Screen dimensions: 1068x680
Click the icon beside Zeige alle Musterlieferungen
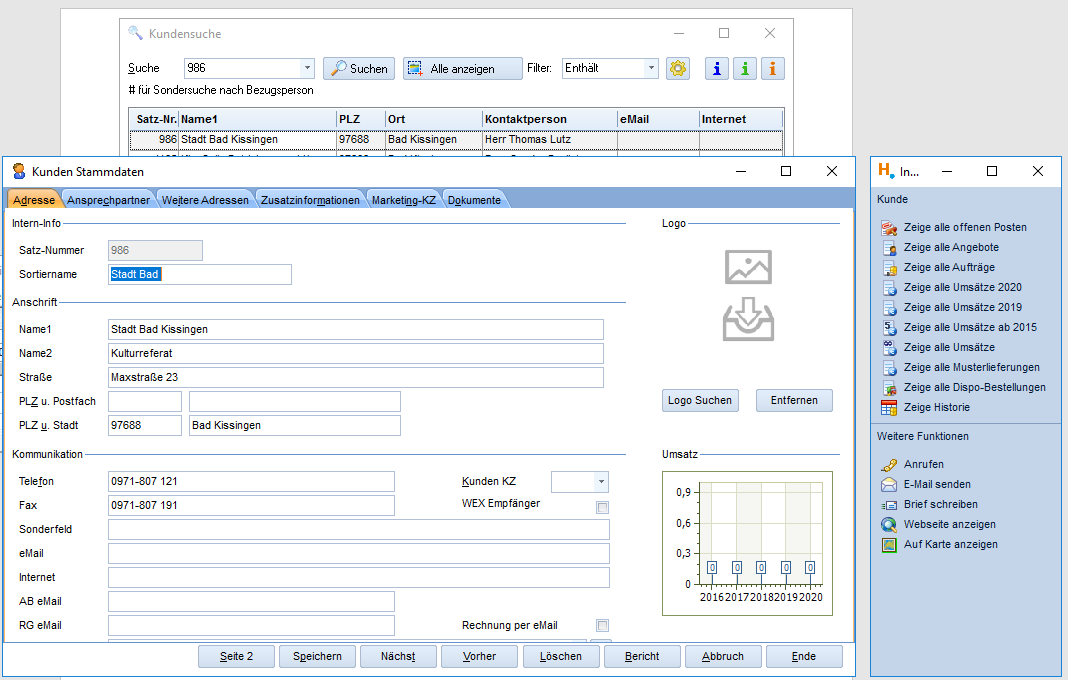889,368
